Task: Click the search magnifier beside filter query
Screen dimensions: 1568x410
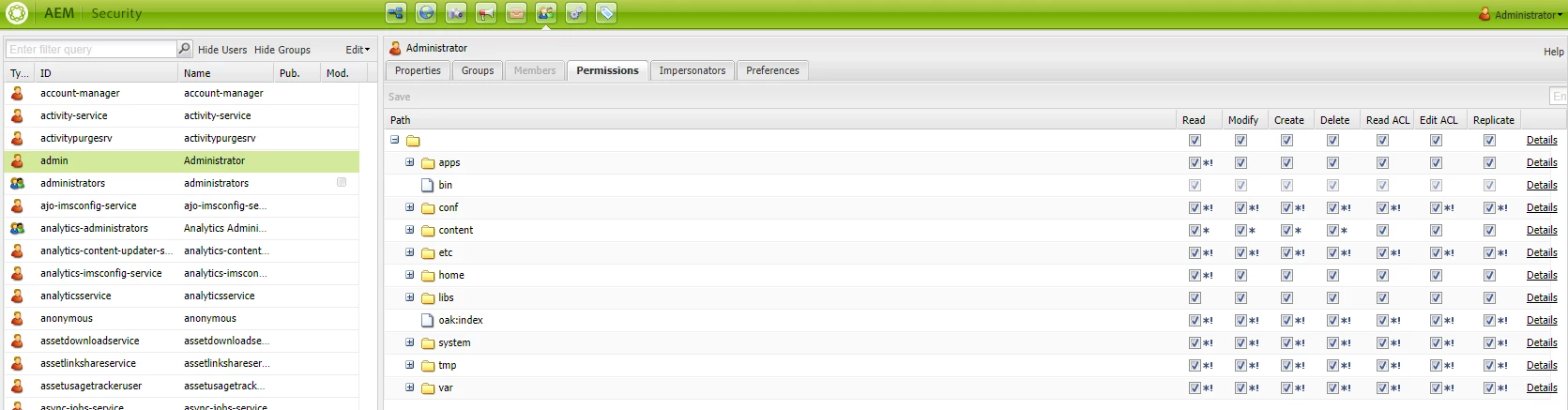Action: [x=185, y=49]
